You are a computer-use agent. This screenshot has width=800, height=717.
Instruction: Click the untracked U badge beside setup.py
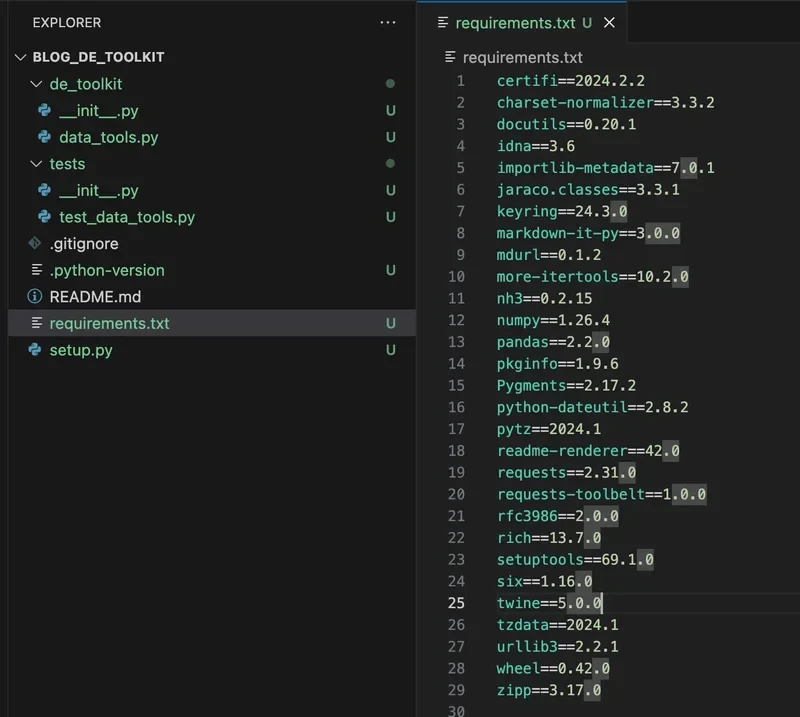point(391,350)
